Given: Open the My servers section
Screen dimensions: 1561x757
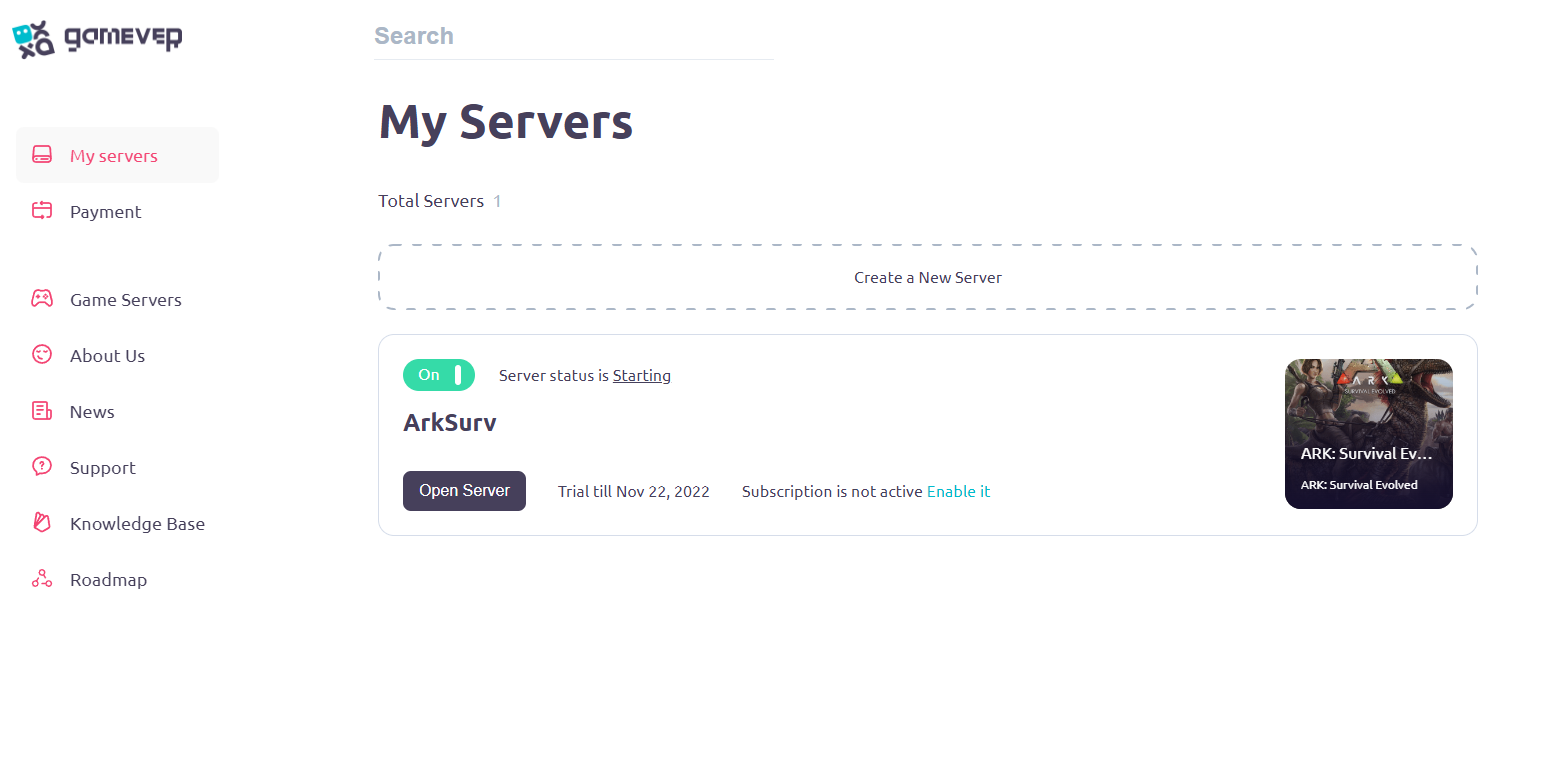Looking at the screenshot, I should click(x=113, y=155).
